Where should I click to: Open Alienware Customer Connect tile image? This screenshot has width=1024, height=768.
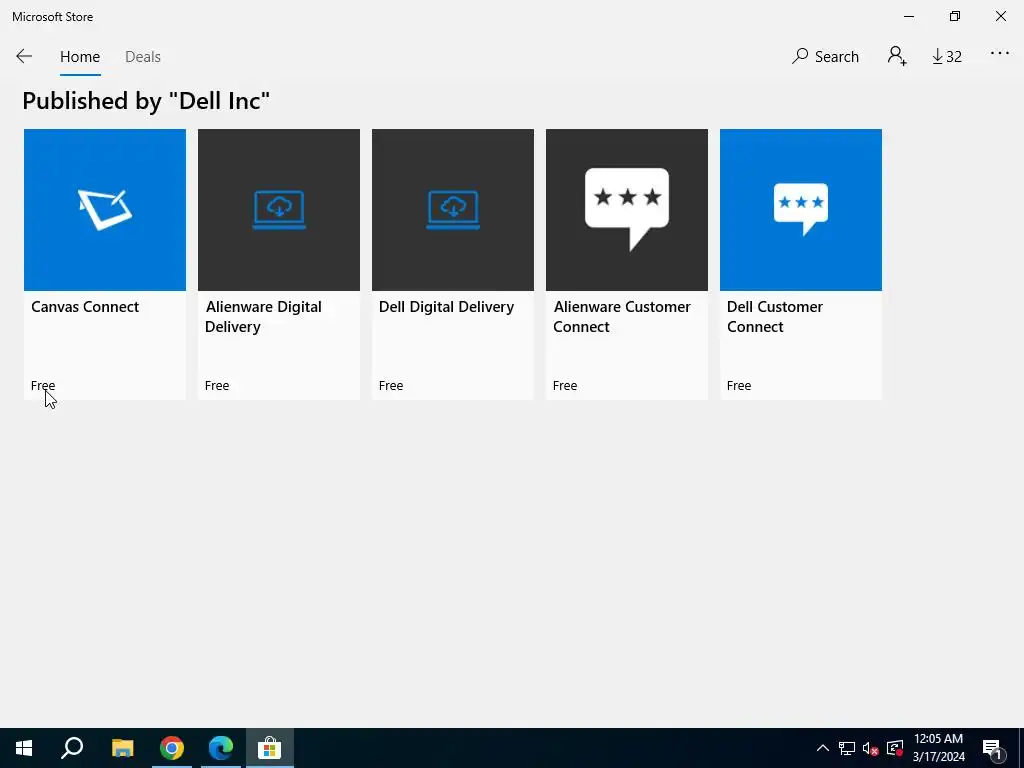[627, 210]
